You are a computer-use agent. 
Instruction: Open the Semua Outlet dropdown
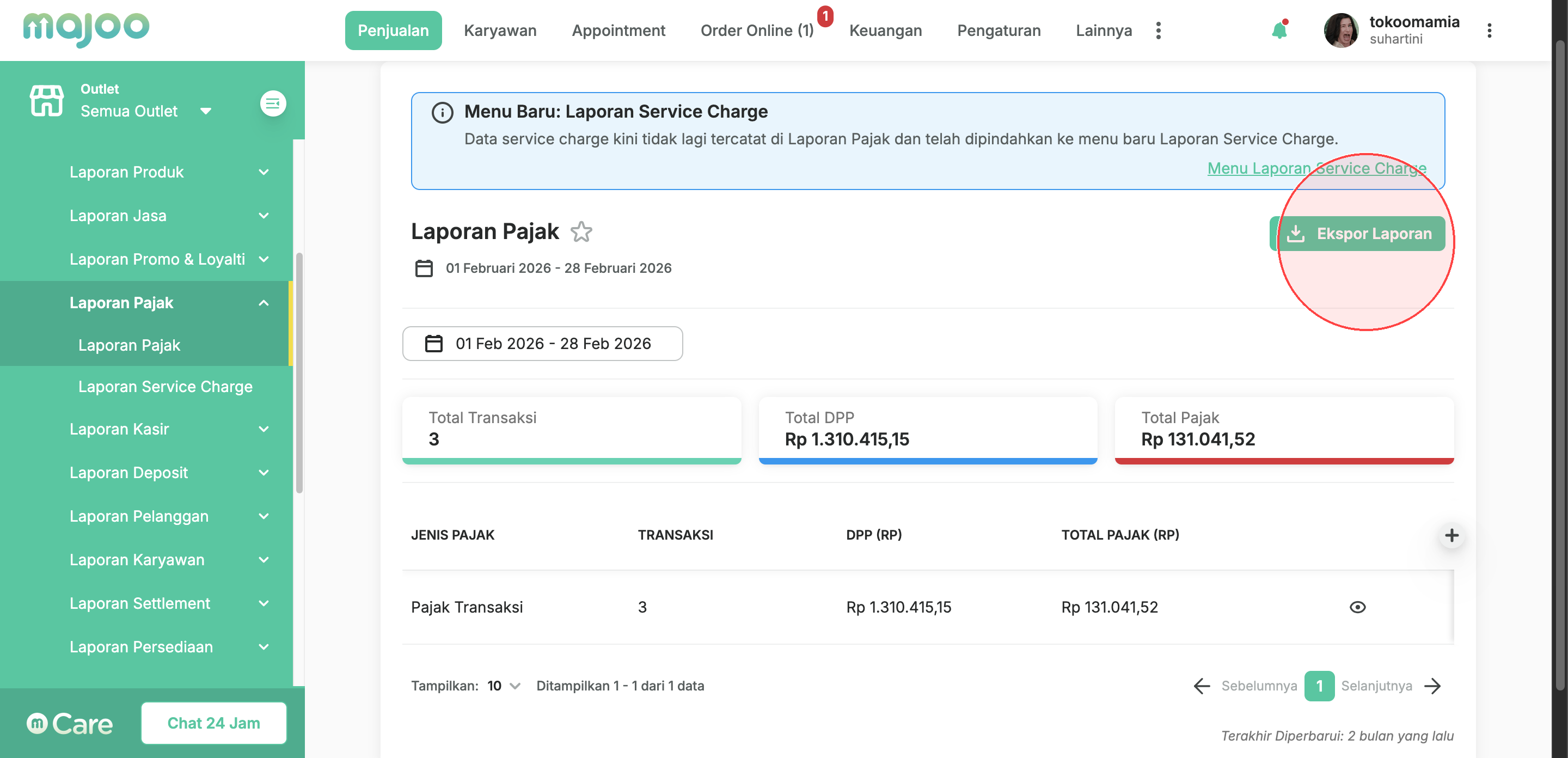[x=146, y=112]
